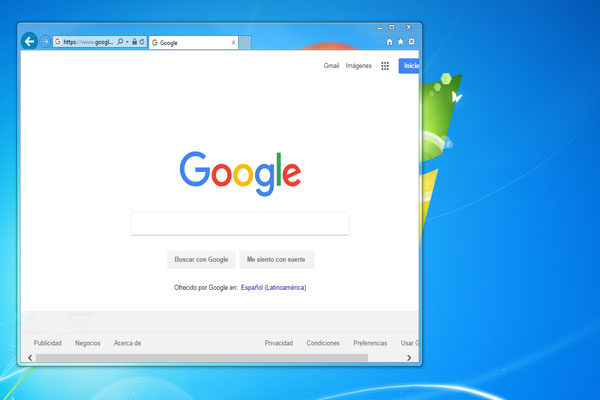The height and width of the screenshot is (400, 600).
Task: Click the search magnifier in address bar
Action: click(x=120, y=42)
